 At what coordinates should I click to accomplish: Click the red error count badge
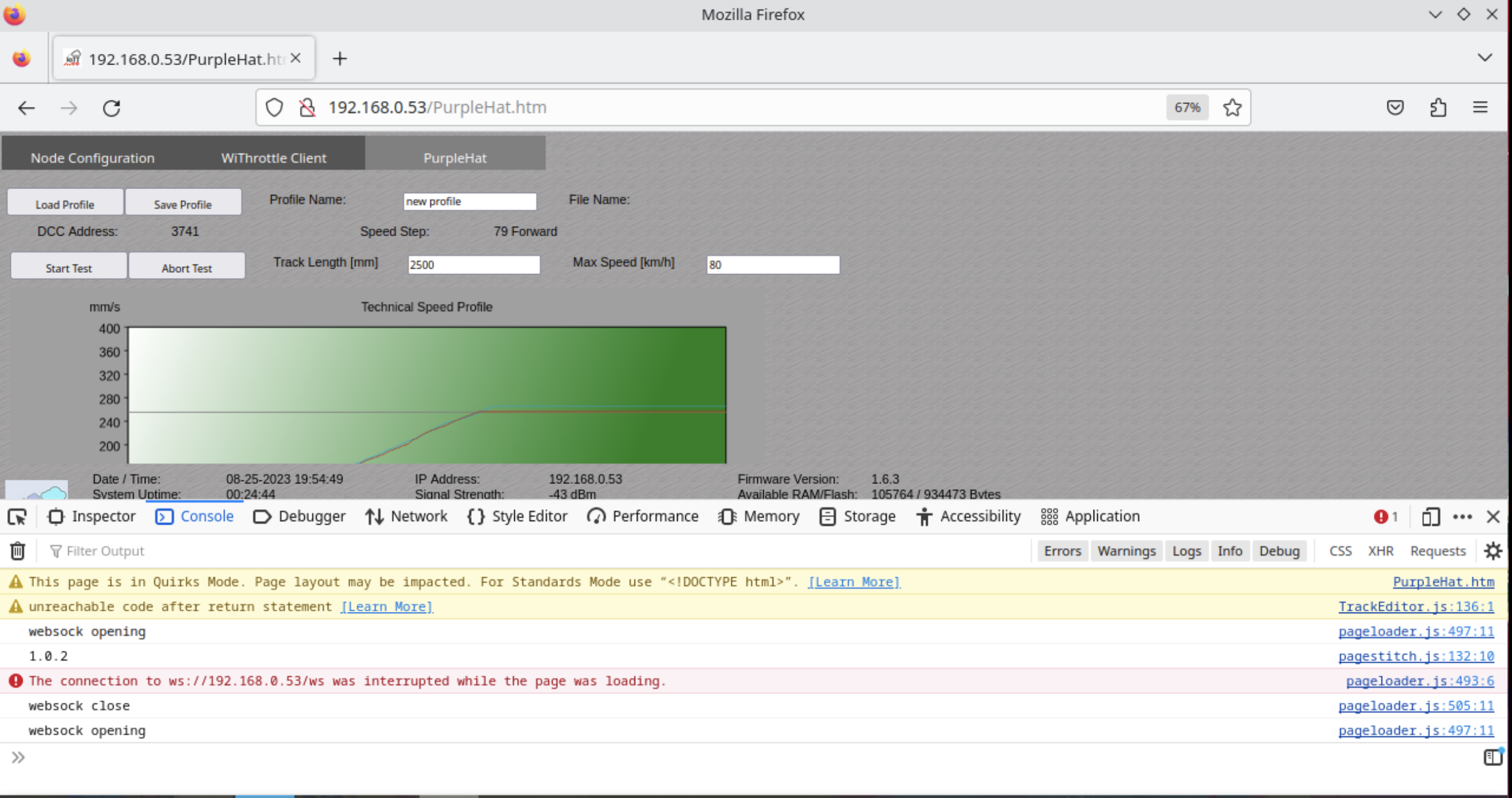(x=1386, y=516)
